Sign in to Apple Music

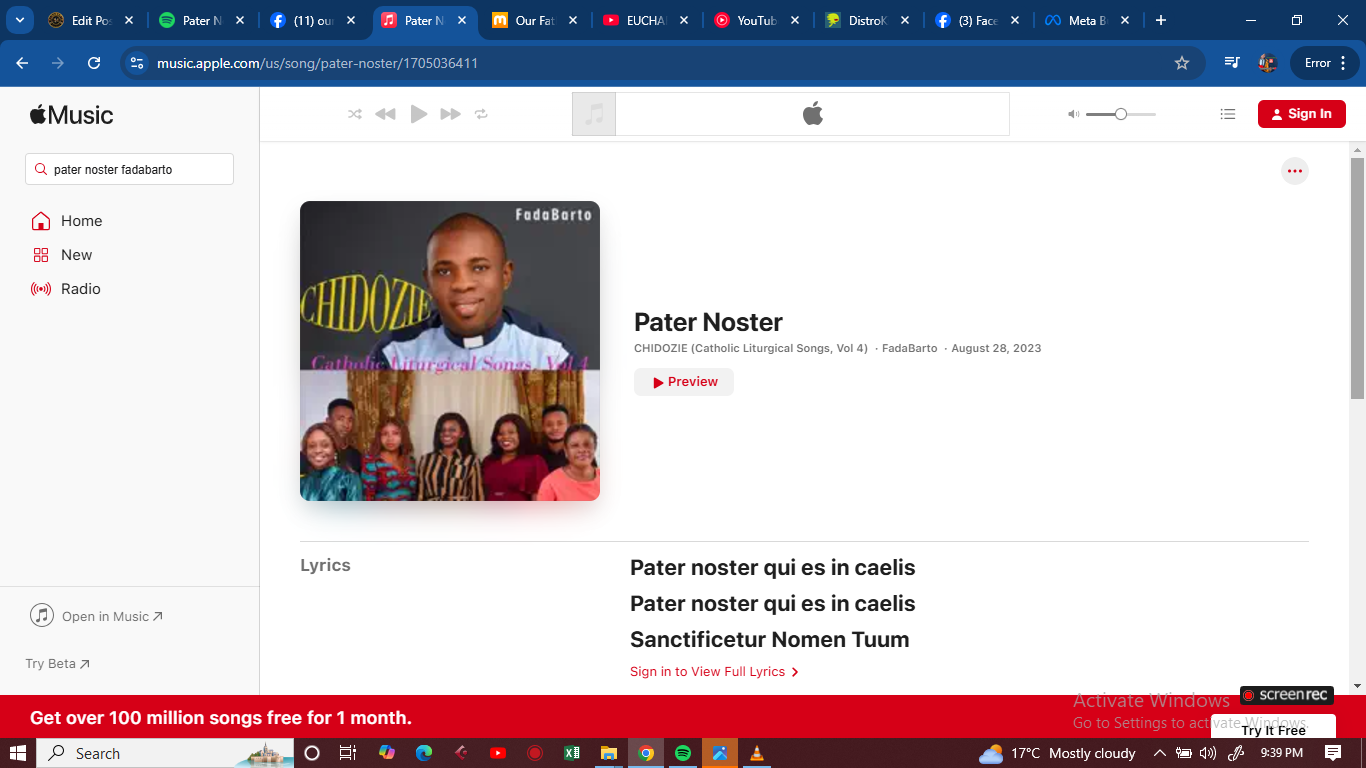(x=1301, y=114)
